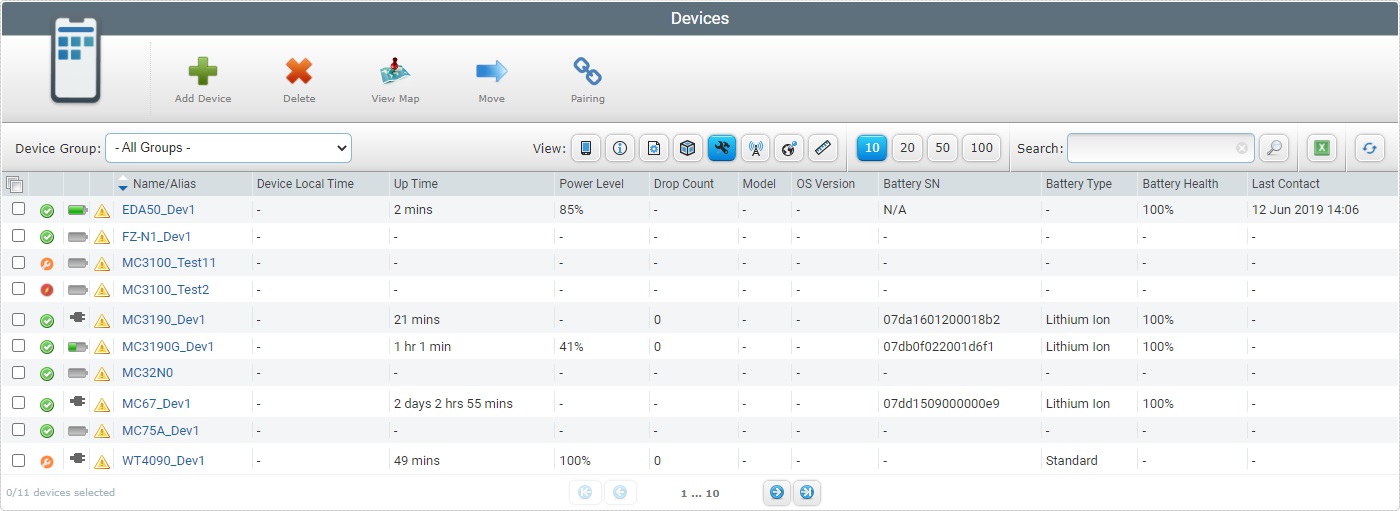
Task: Click the orange status icon for MC3100_Test11
Action: [47, 263]
